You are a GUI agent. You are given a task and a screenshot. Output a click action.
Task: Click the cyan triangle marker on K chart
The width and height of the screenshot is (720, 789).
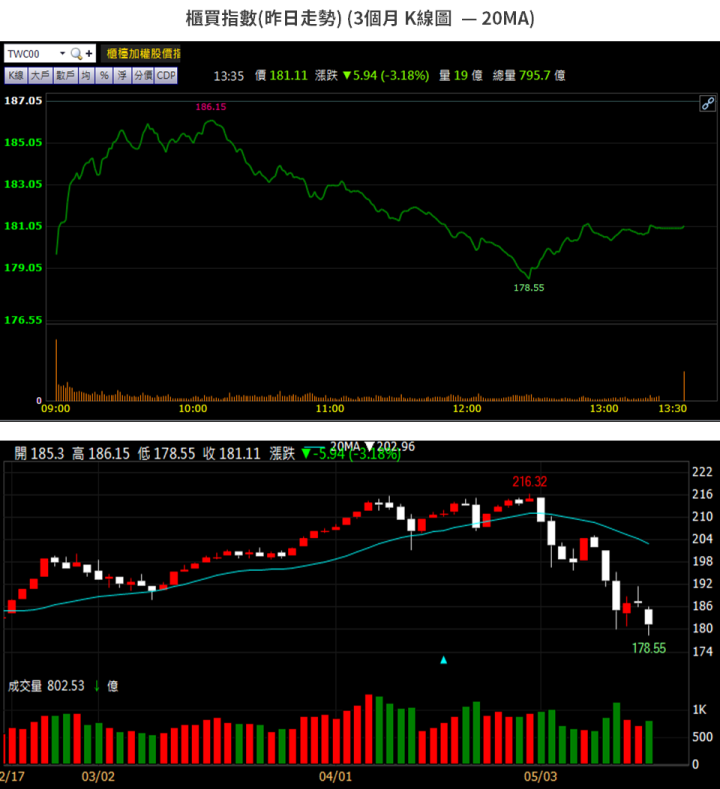(x=443, y=660)
